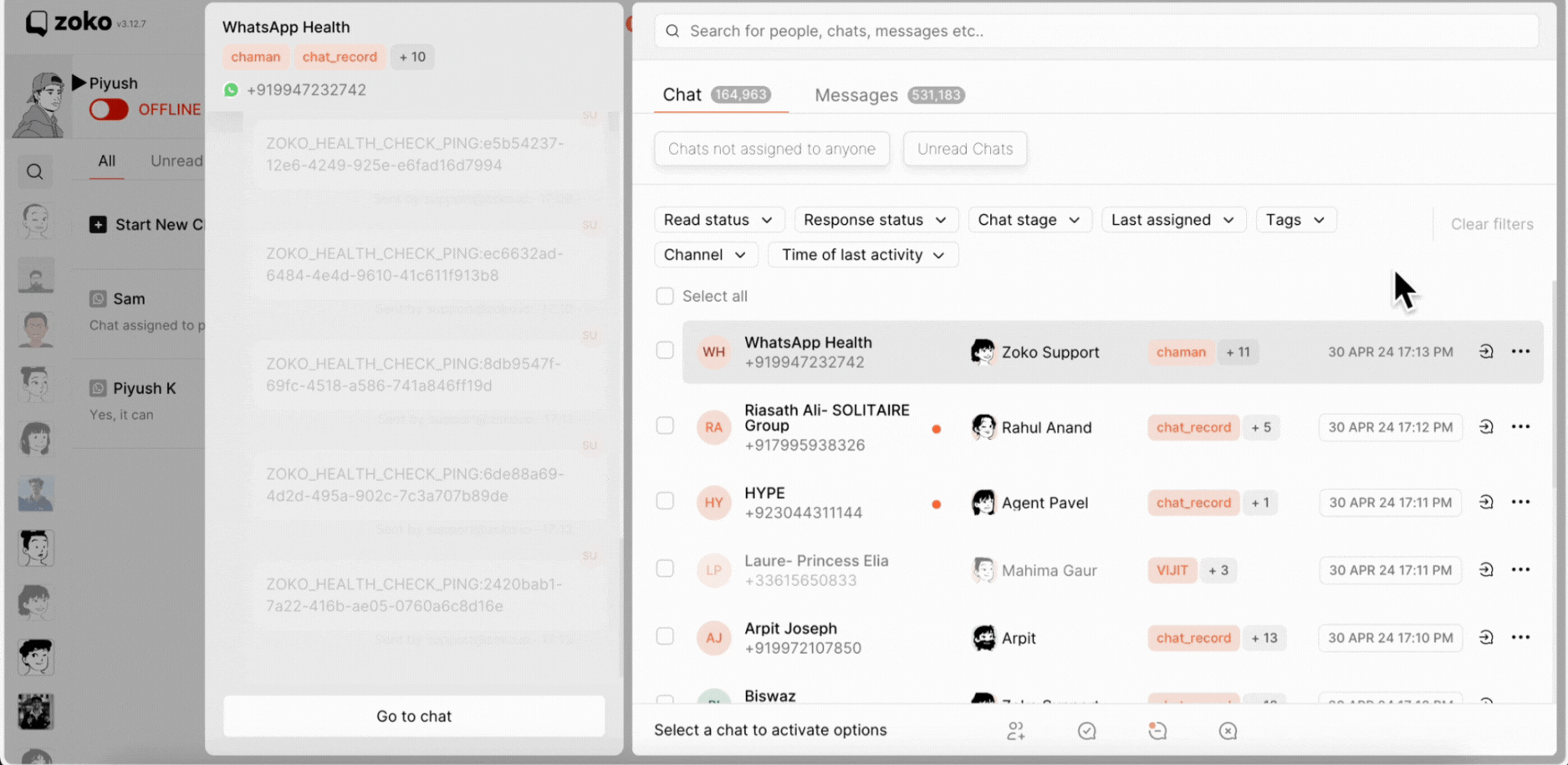Expand the Response status filter dropdown
Image resolution: width=1568 pixels, height=765 pixels.
click(876, 220)
